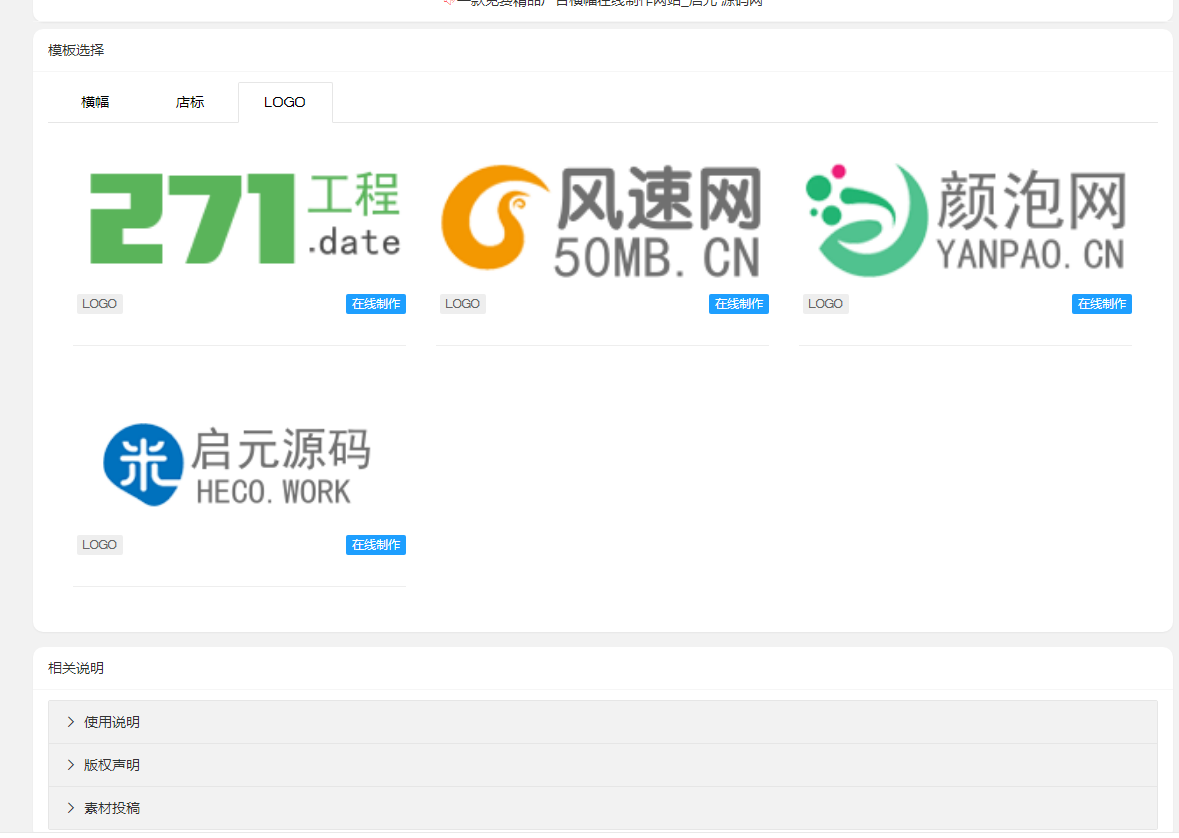Image resolution: width=1179 pixels, height=838 pixels.
Task: Click 在线制作 under the 271工程 logo
Action: [376, 304]
